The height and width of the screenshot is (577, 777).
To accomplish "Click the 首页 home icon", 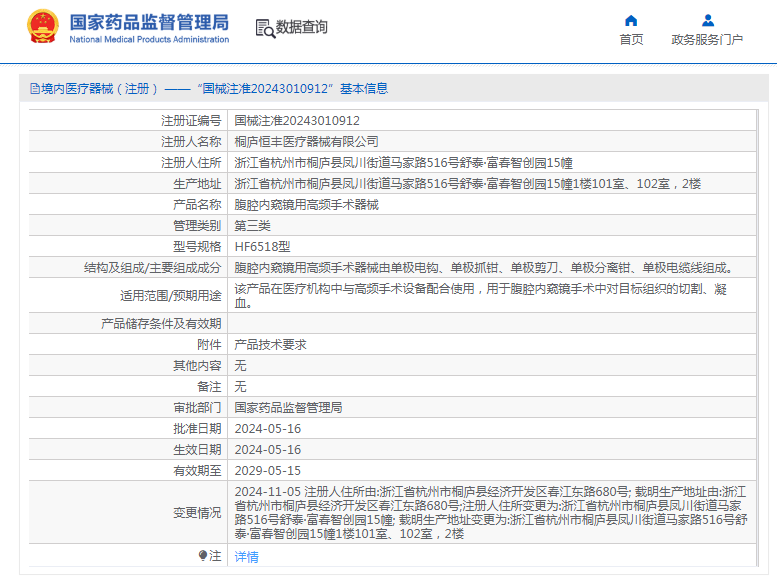I will [x=631, y=21].
